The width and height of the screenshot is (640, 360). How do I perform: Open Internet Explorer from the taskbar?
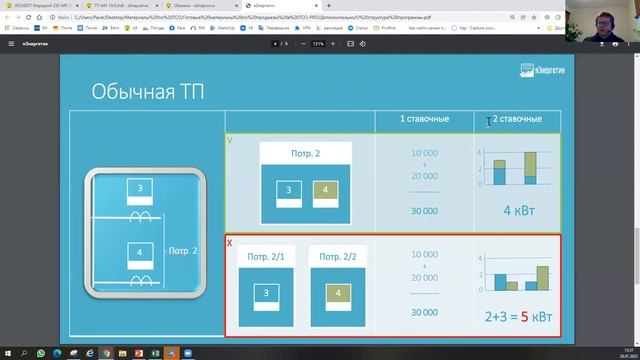click(90, 353)
